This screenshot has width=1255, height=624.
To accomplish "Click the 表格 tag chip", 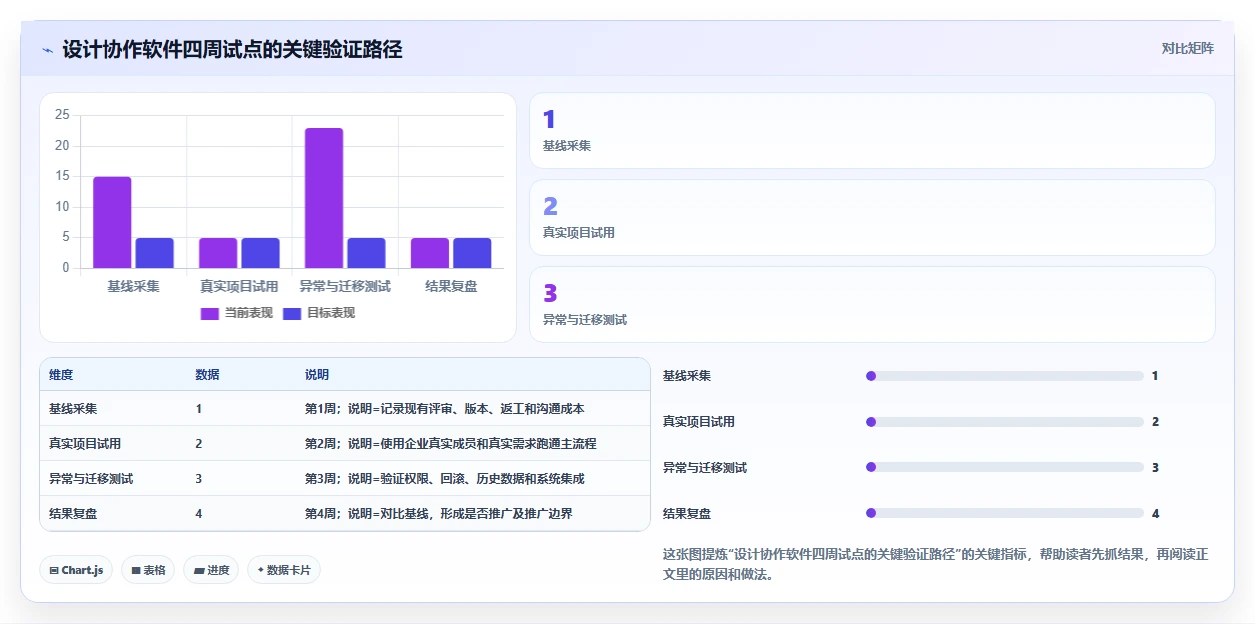I will (148, 570).
